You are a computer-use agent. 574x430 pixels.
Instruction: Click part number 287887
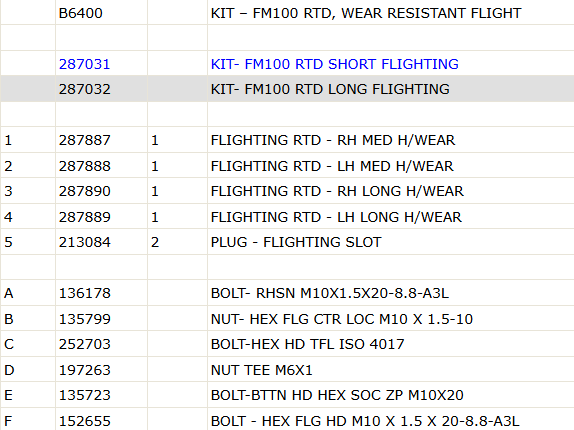coord(85,140)
